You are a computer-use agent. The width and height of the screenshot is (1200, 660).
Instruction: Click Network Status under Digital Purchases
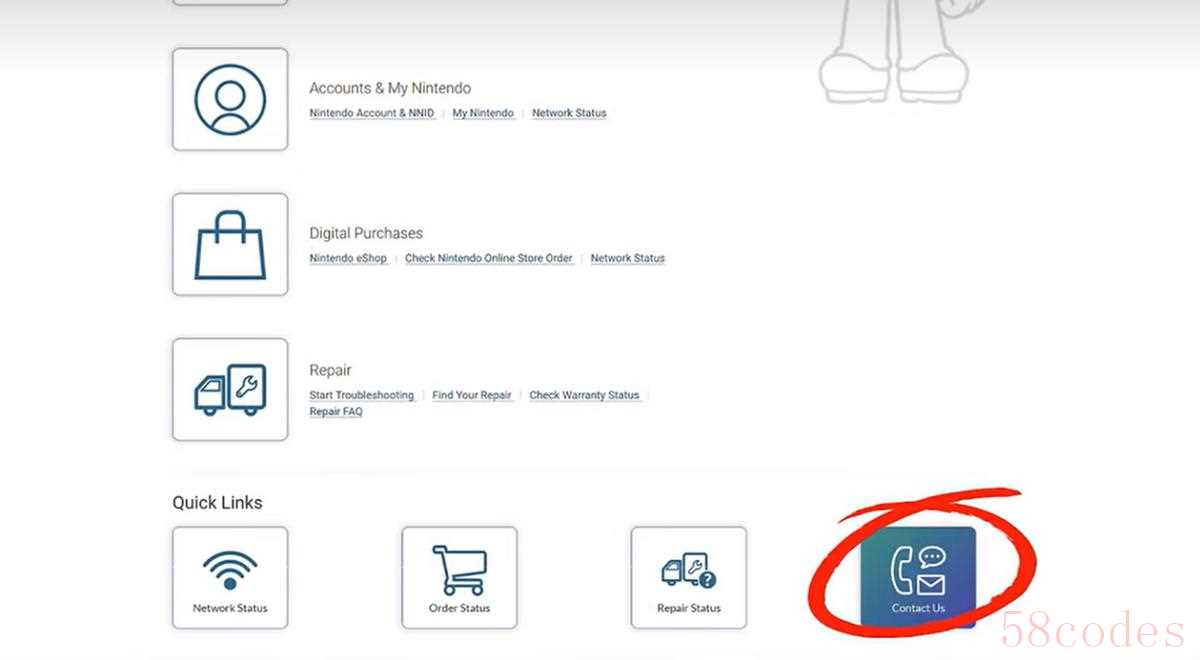(627, 259)
